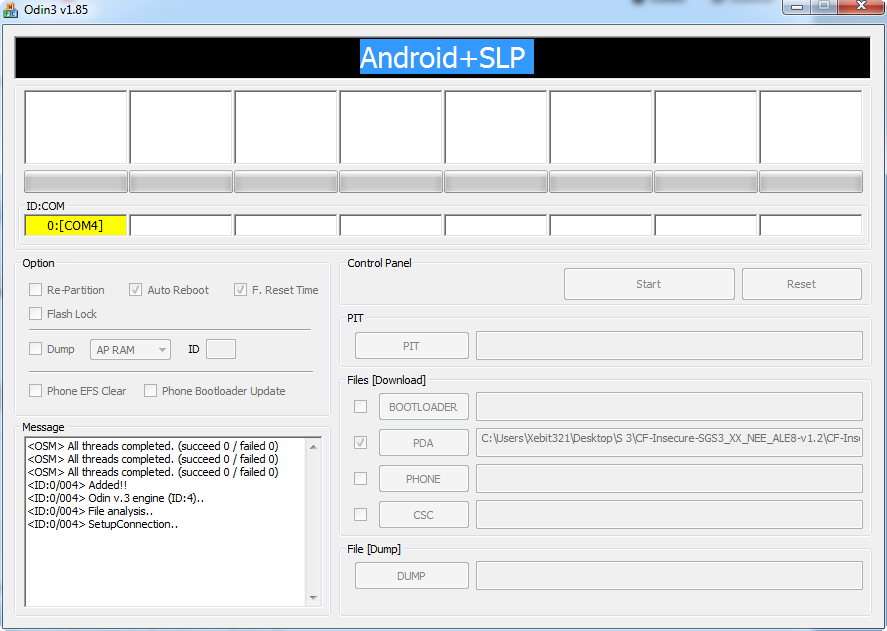Click the Android+SLP banner text
Screen dimensions: 887x631
point(447,57)
